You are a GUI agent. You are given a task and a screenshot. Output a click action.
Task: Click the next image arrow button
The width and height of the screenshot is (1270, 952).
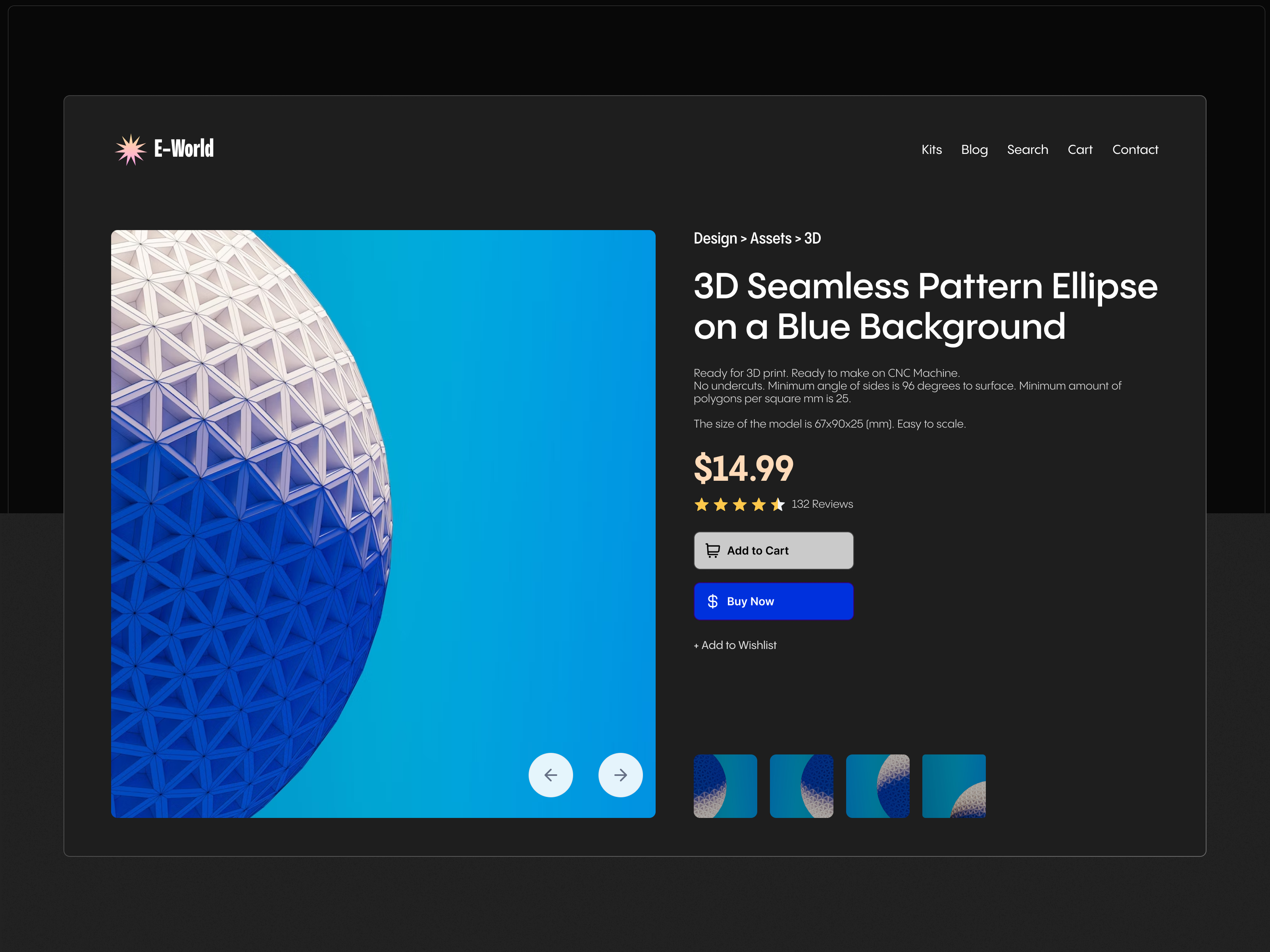click(x=620, y=775)
